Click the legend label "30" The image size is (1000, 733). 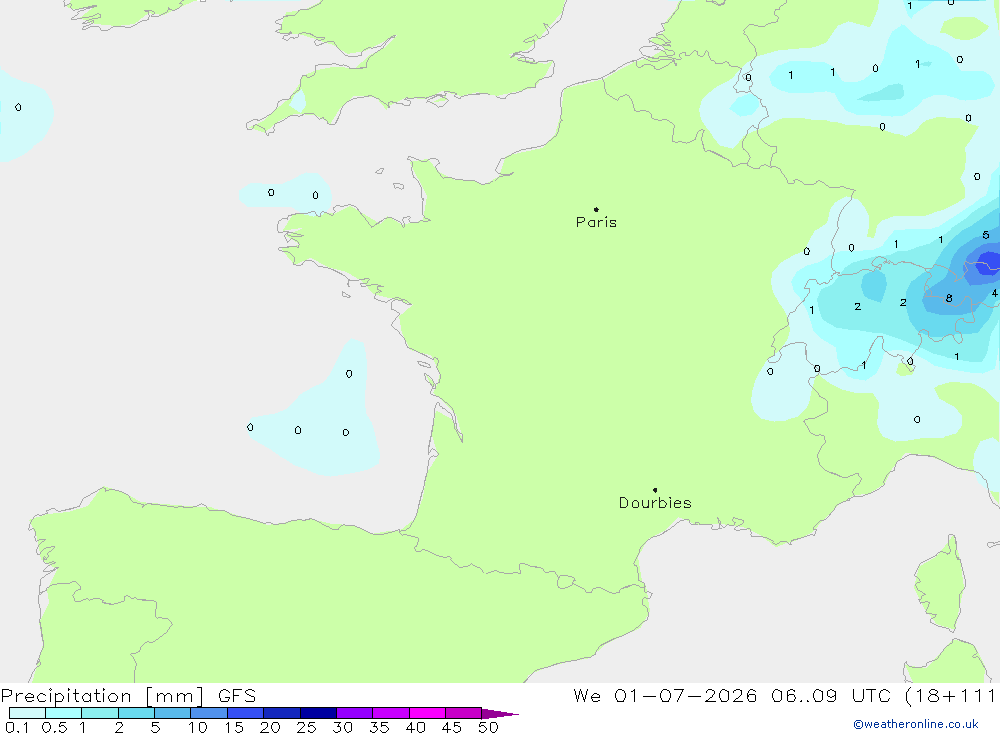[x=342, y=727]
